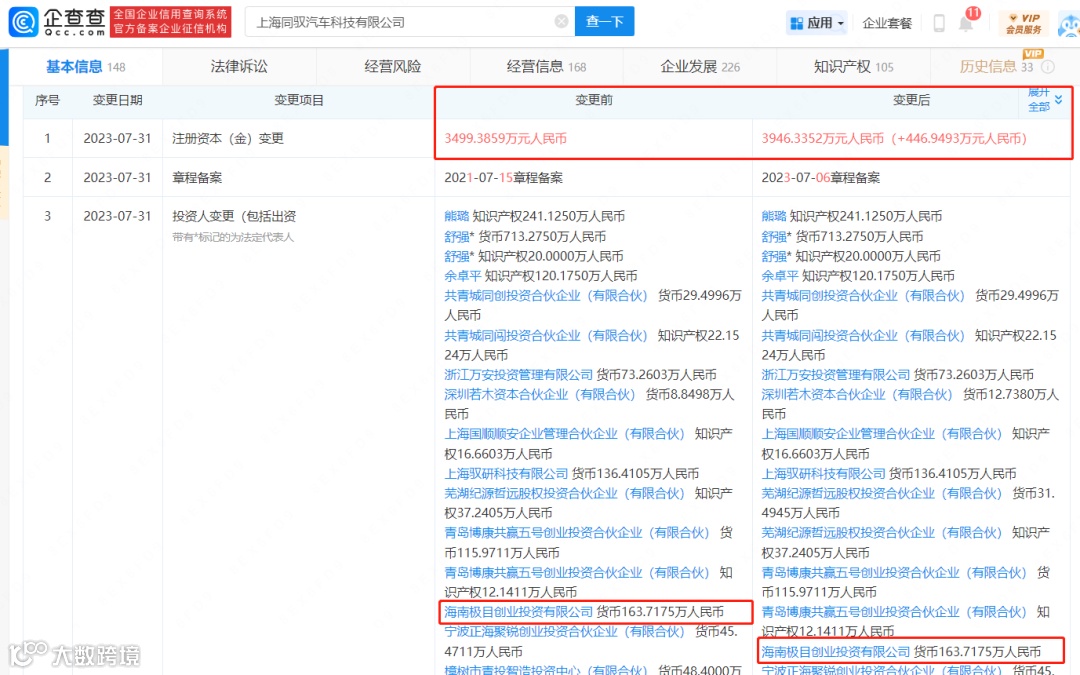Screen dimensions: 1080x675
Task: Open 共青城同闯投资合伙企业 link in 变更前 column
Action: pyautogui.click(x=546, y=335)
